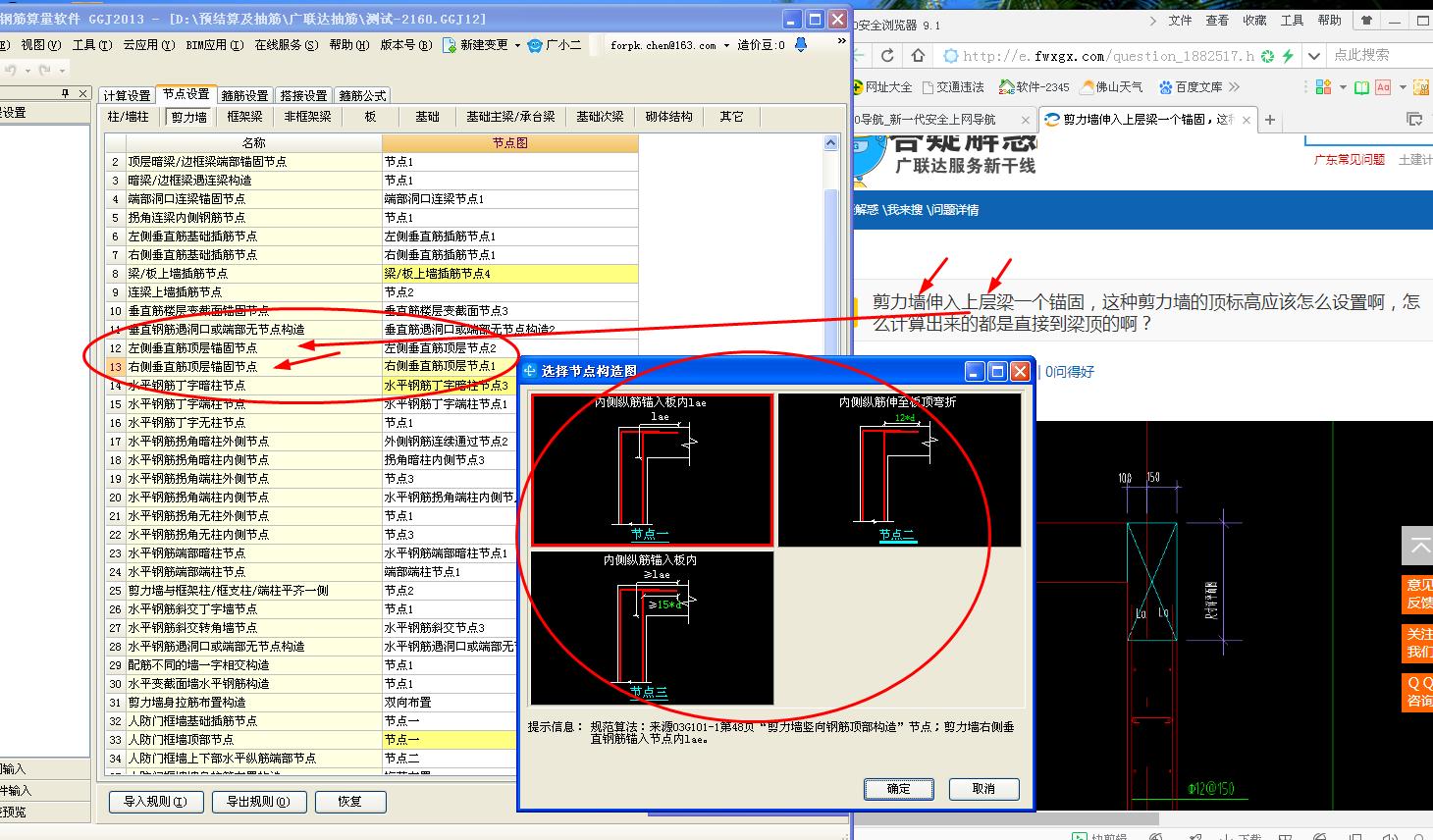This screenshot has height=840, width=1433.
Task: Open the dropdown beside the extensions grid icon
Action: pos(1343,87)
